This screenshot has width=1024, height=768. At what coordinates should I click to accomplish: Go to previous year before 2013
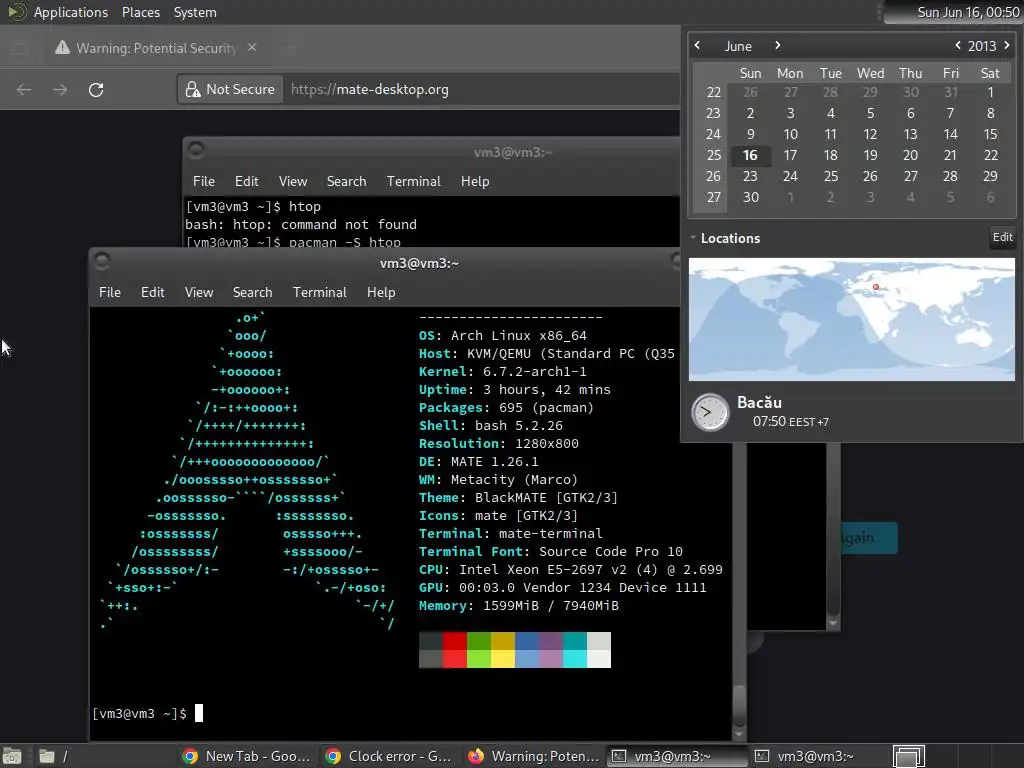click(957, 46)
